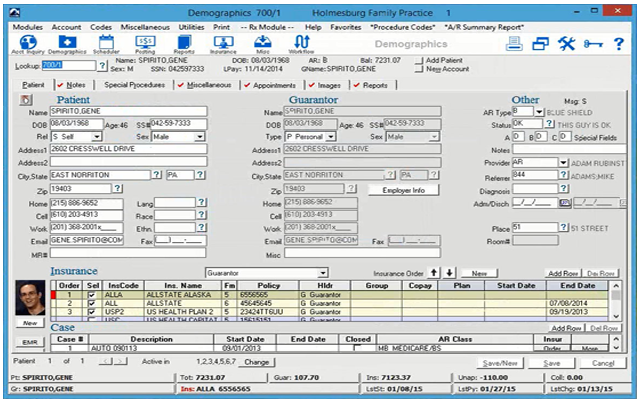This screenshot has height=403, width=639.
Task: Open the Utilities menu
Action: click(x=192, y=27)
